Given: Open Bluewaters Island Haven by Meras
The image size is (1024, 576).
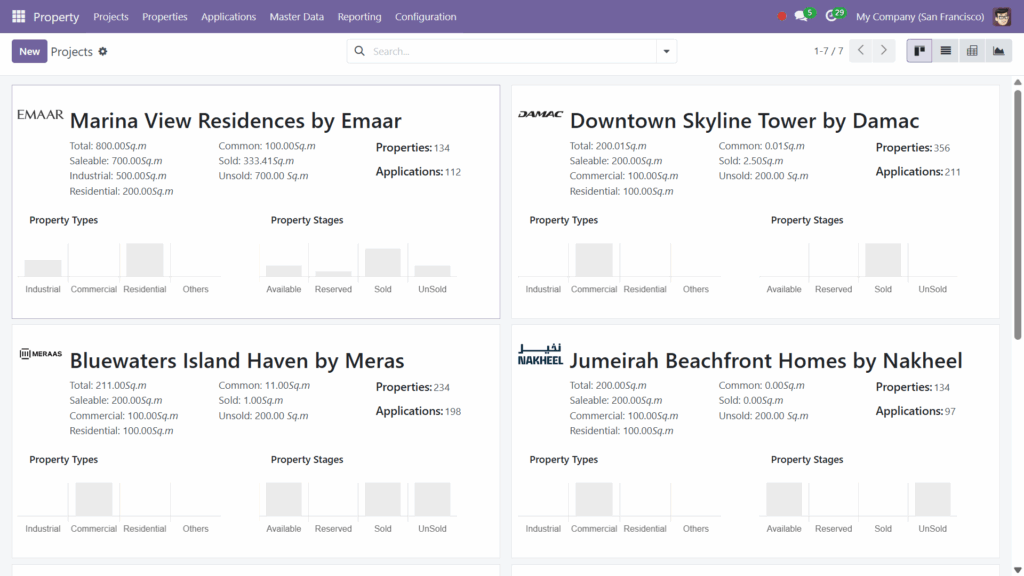Looking at the screenshot, I should [236, 360].
